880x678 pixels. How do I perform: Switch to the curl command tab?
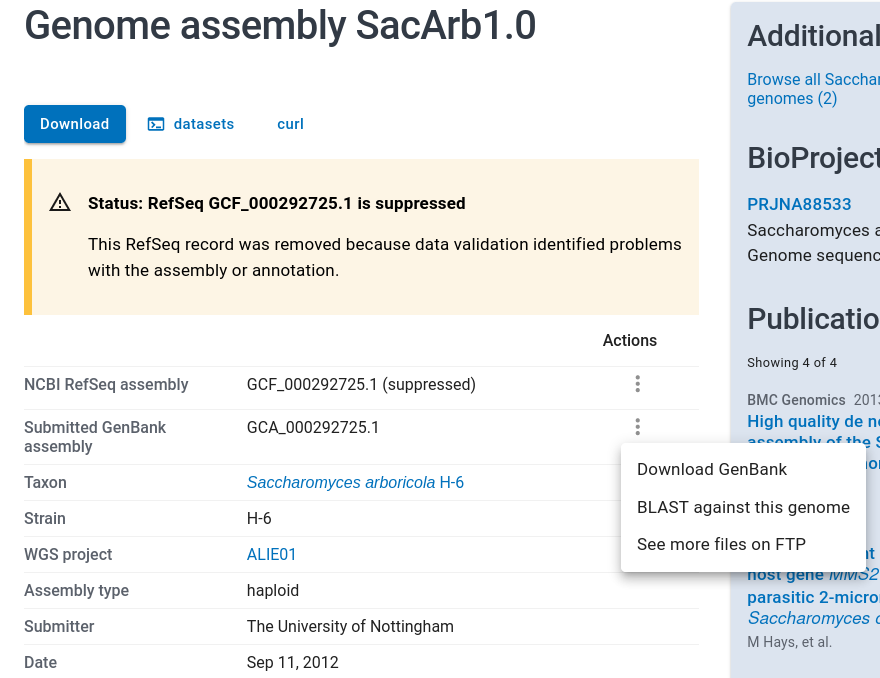[290, 124]
